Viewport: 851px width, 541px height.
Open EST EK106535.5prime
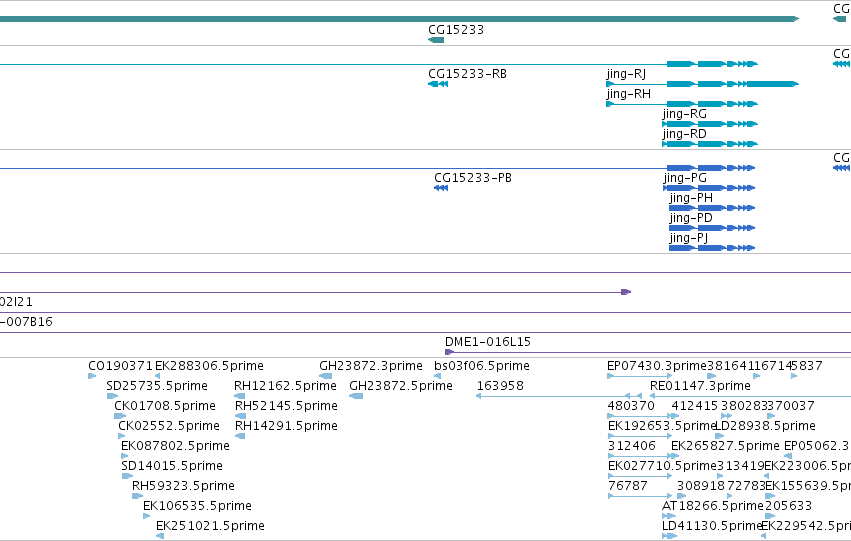[x=197, y=506]
